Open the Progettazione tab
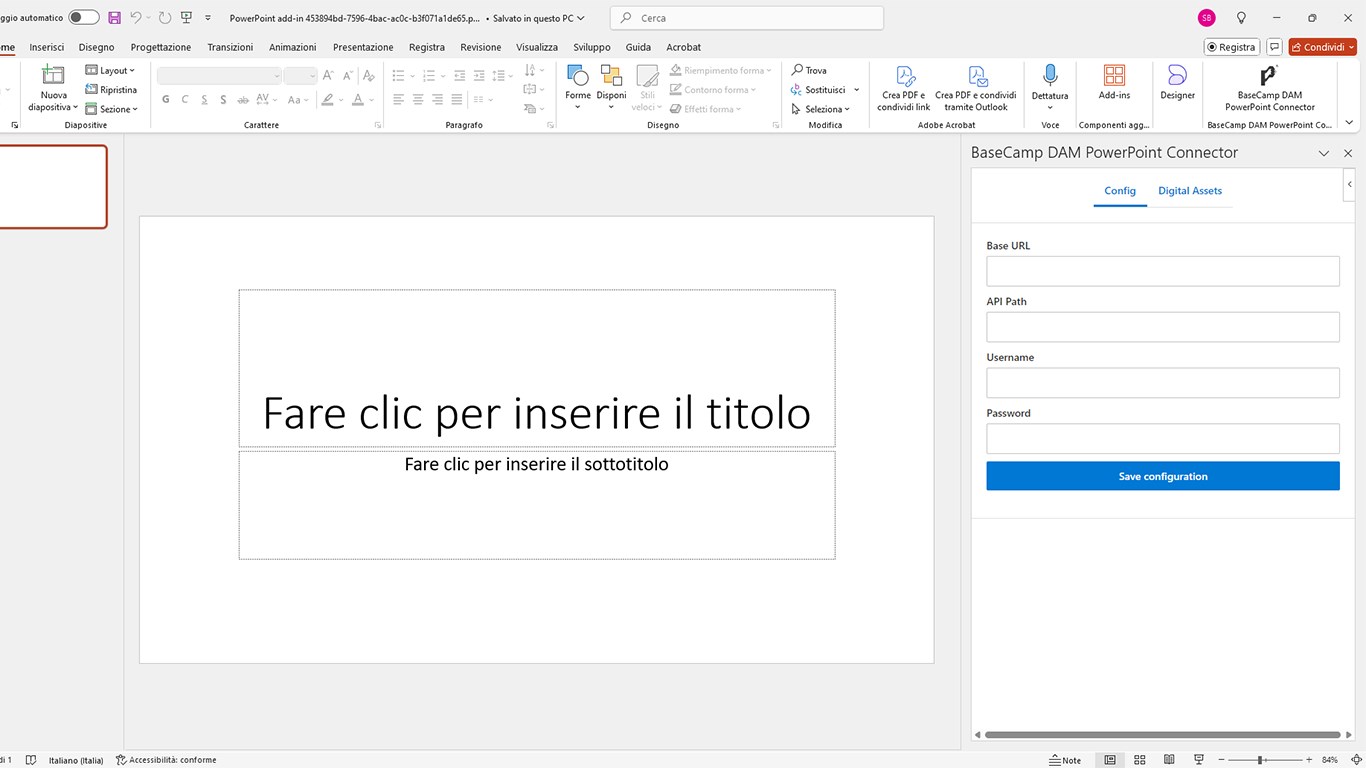 click(x=161, y=47)
